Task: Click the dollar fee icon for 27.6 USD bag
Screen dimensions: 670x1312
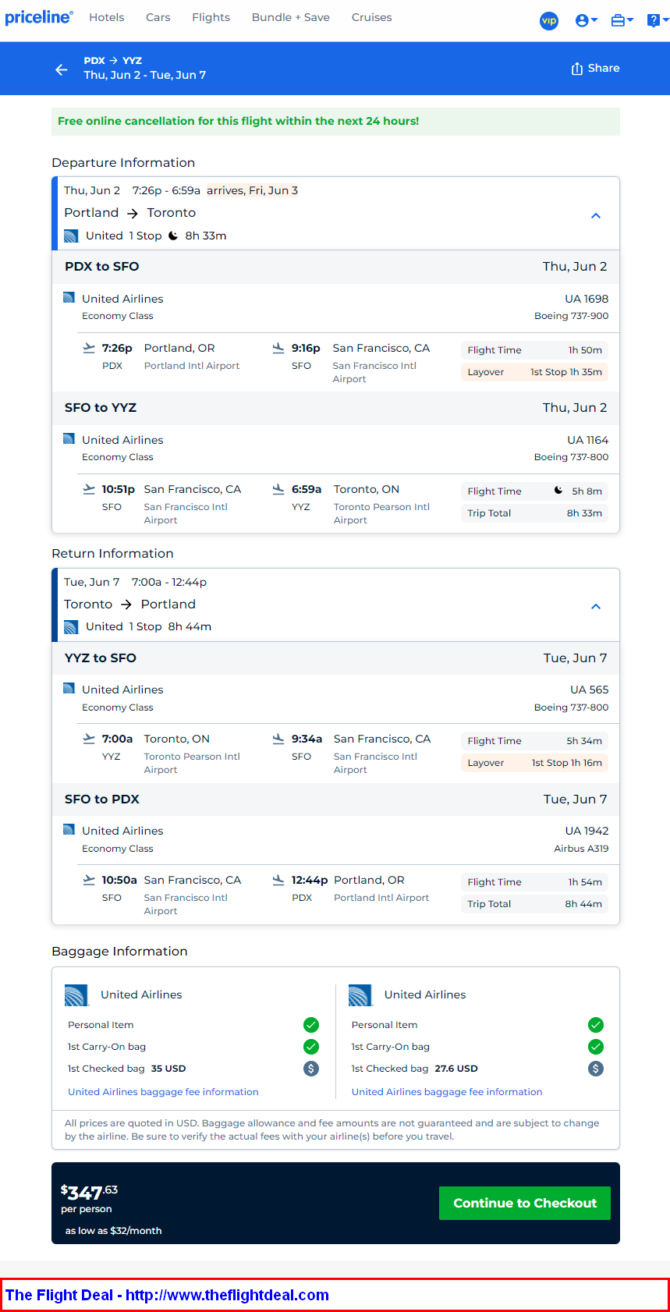Action: pos(596,1068)
